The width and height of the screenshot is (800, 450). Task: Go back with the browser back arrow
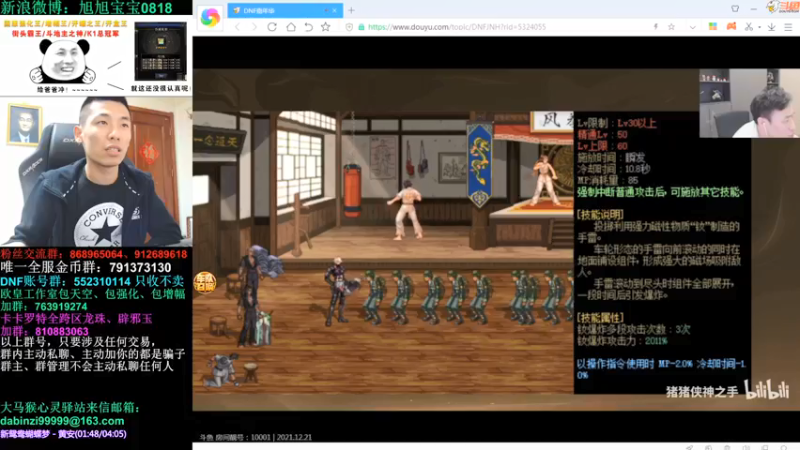click(x=237, y=27)
